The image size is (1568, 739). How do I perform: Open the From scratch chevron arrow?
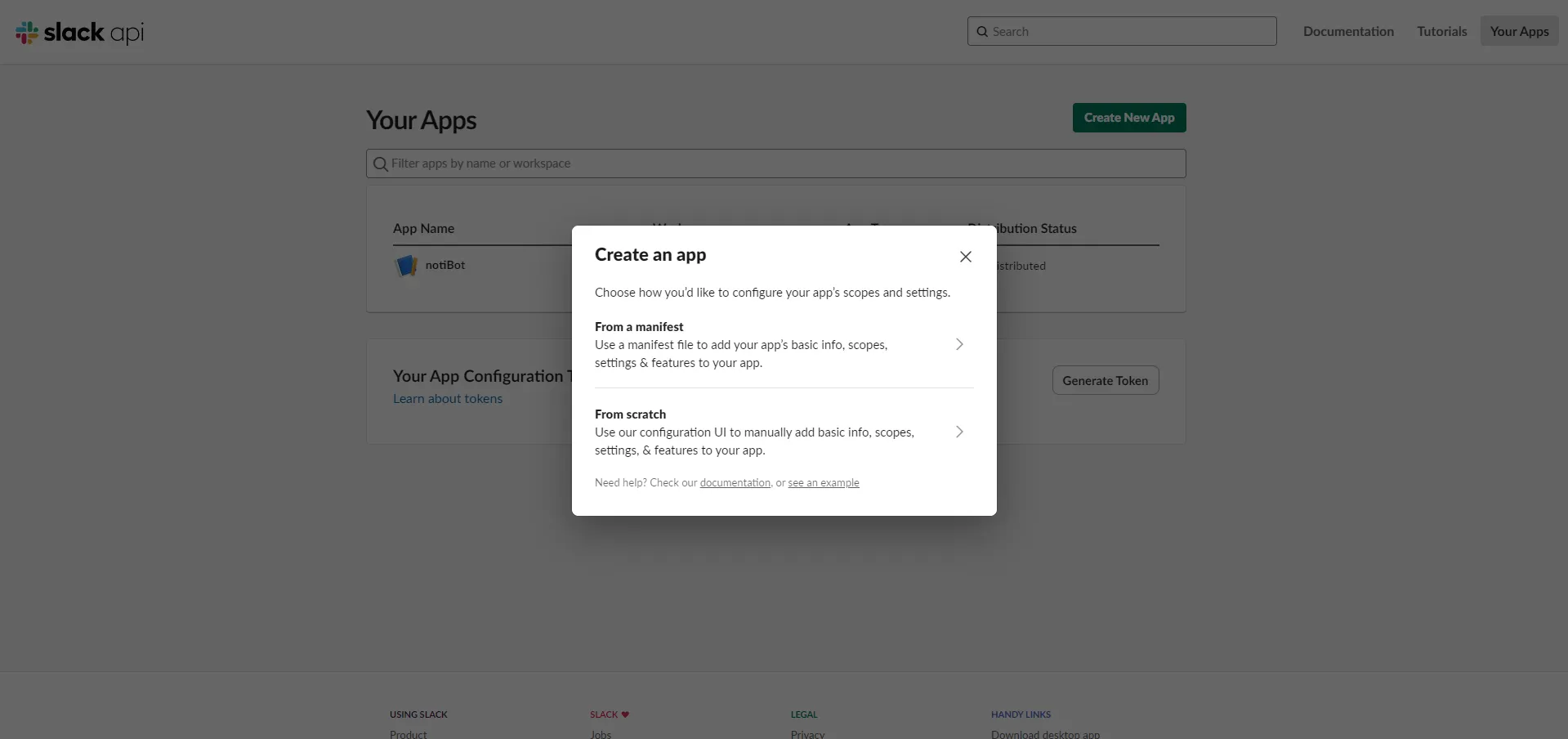pos(959,432)
